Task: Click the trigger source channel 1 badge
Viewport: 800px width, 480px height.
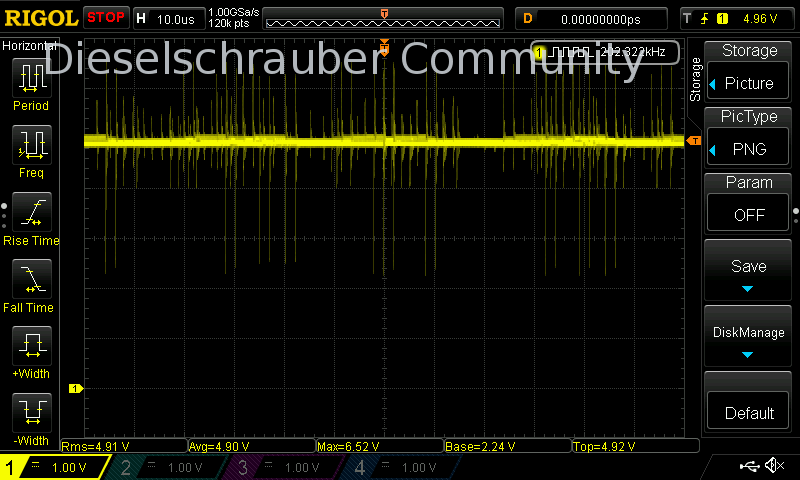Action: coord(722,19)
